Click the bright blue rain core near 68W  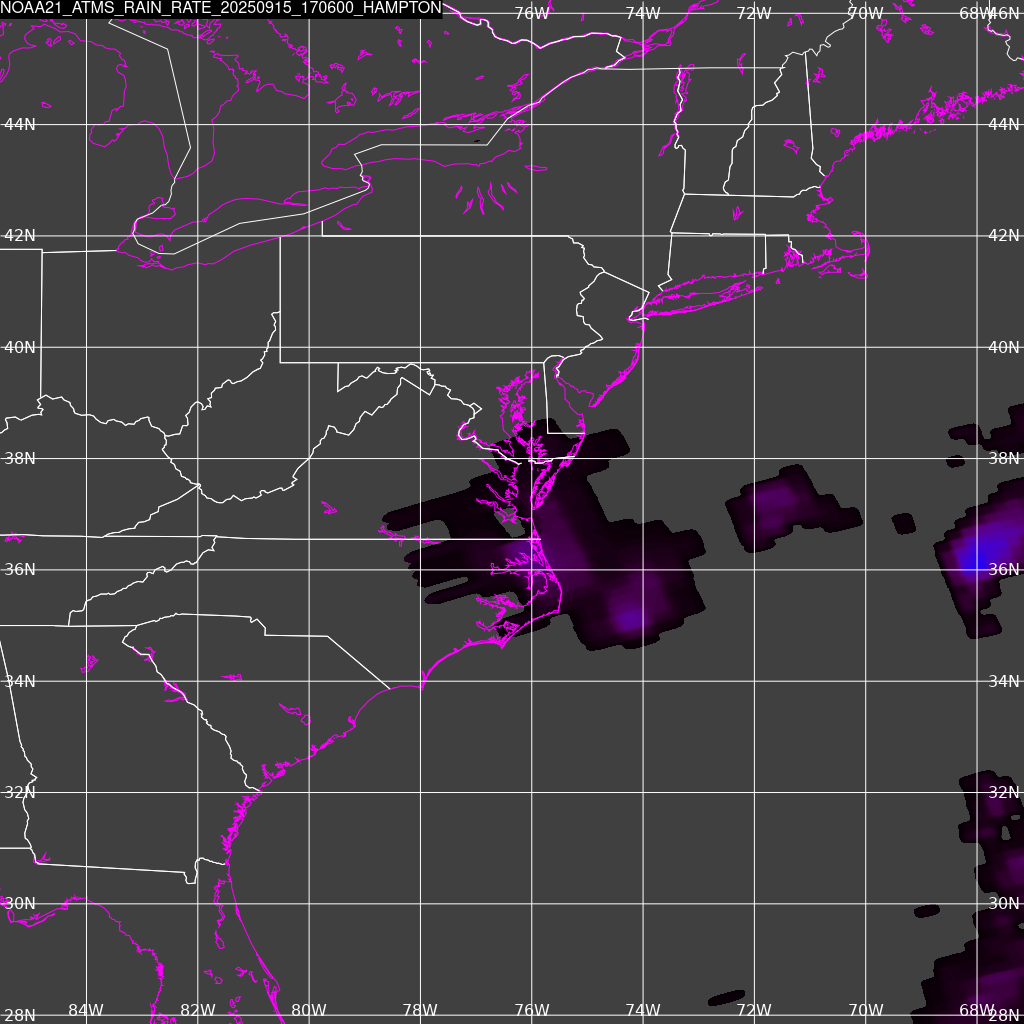(978, 559)
